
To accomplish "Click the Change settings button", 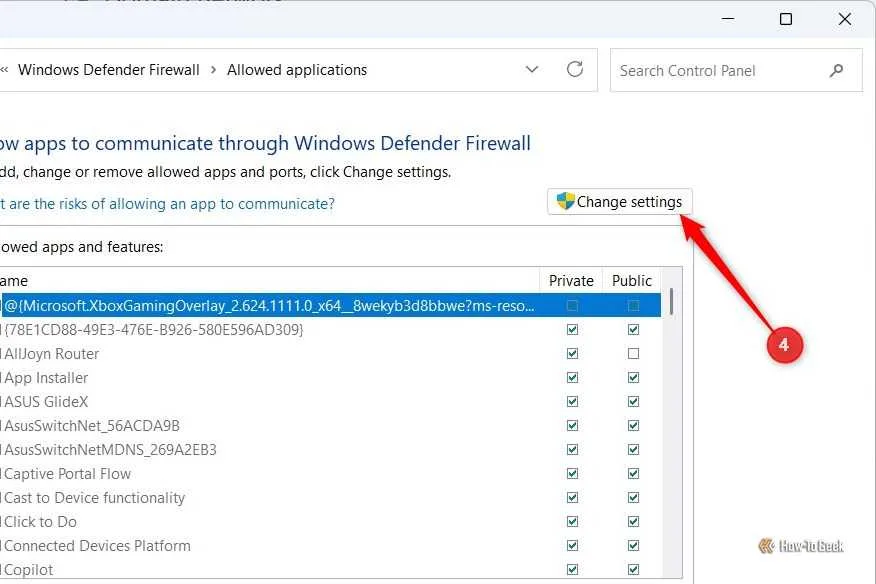I will coord(620,202).
